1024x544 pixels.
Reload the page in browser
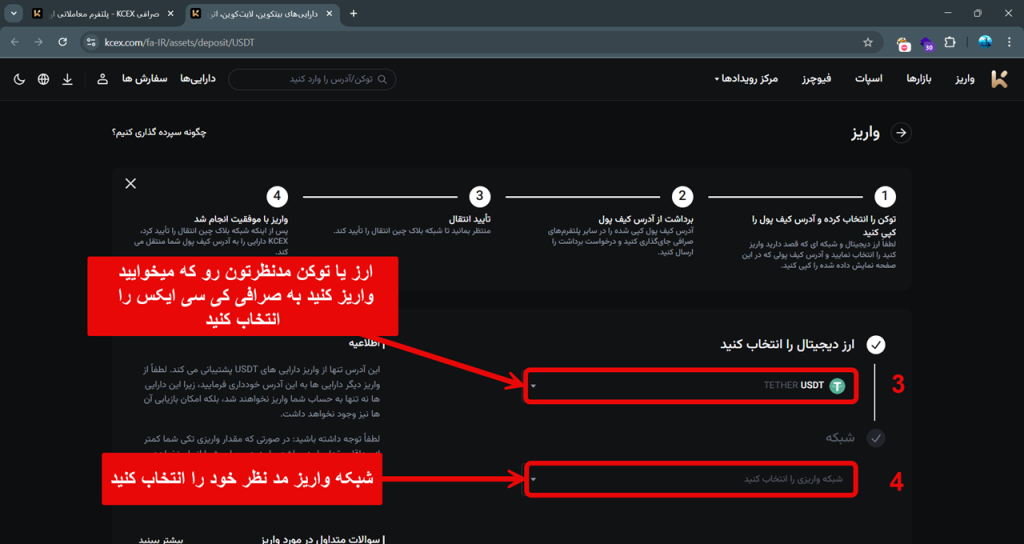[x=63, y=42]
